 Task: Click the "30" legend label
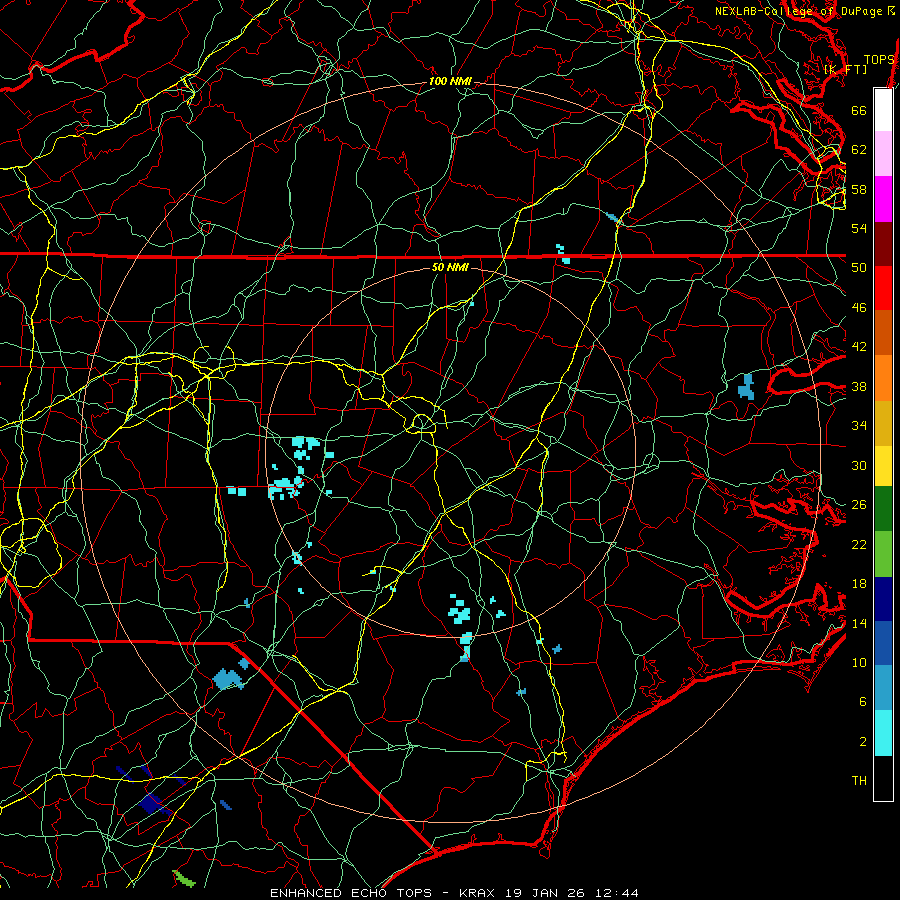(x=859, y=465)
